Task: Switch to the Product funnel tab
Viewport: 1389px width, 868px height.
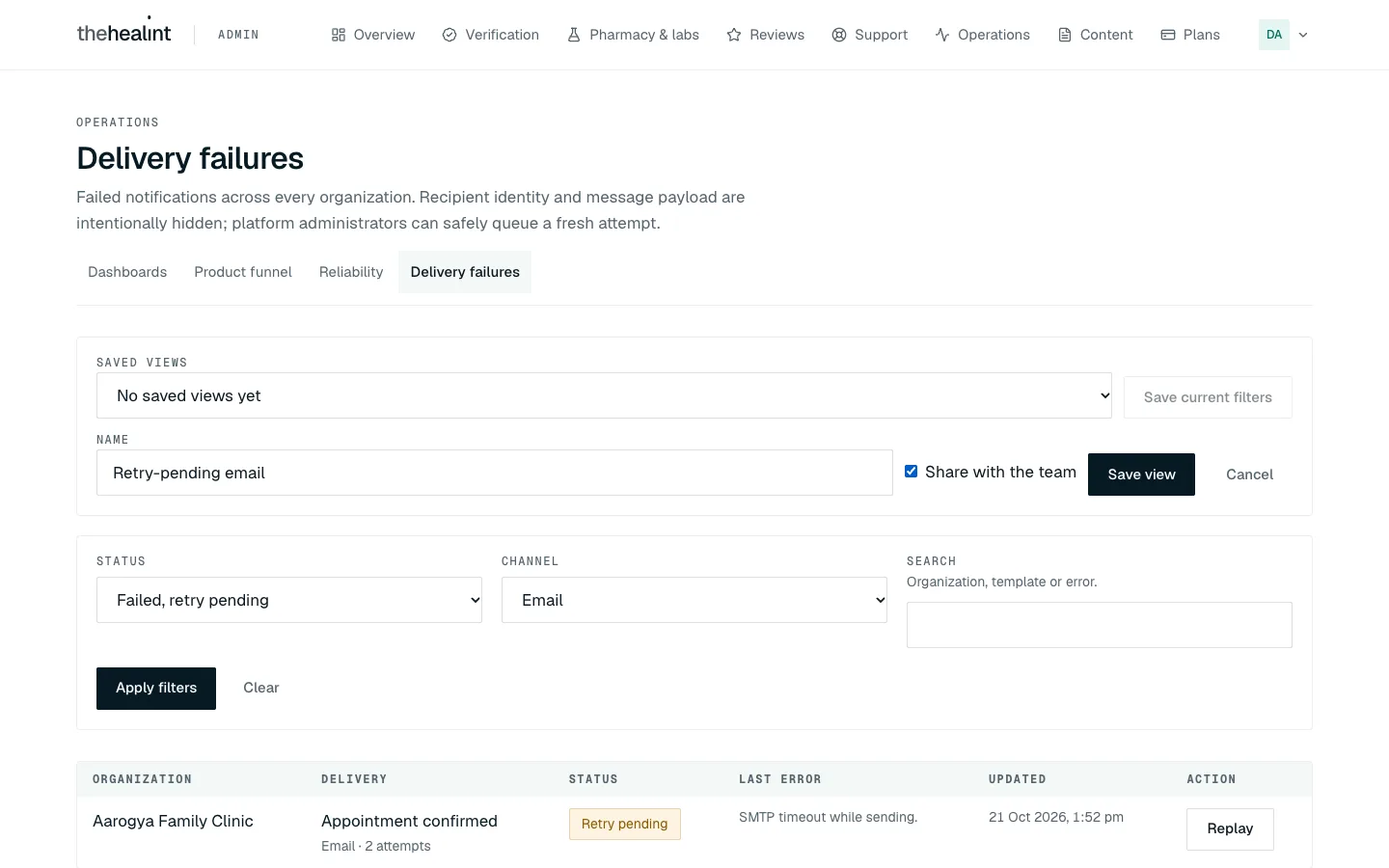Action: [243, 272]
